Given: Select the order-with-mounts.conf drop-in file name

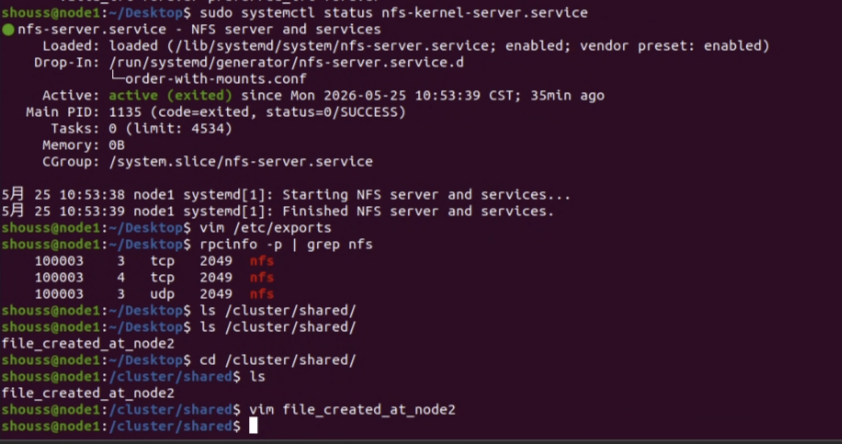Looking at the screenshot, I should coord(216,79).
